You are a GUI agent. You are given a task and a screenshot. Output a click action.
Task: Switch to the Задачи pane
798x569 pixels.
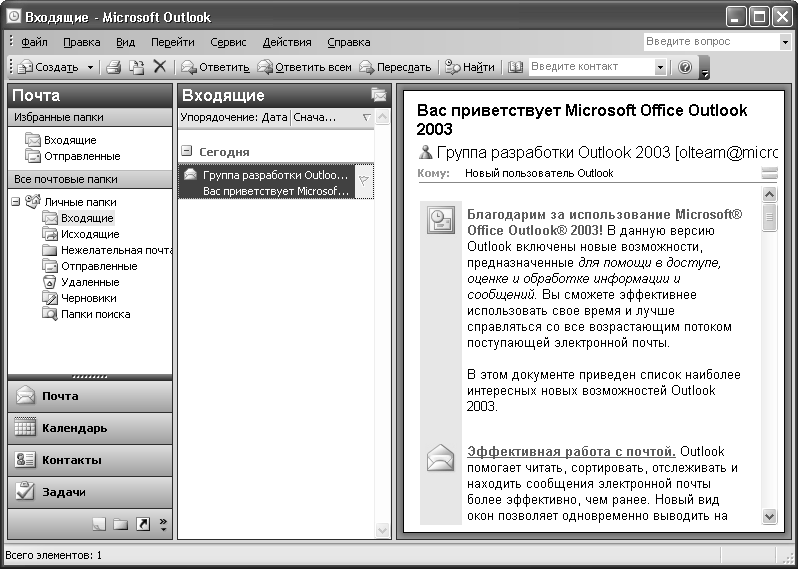click(90, 492)
